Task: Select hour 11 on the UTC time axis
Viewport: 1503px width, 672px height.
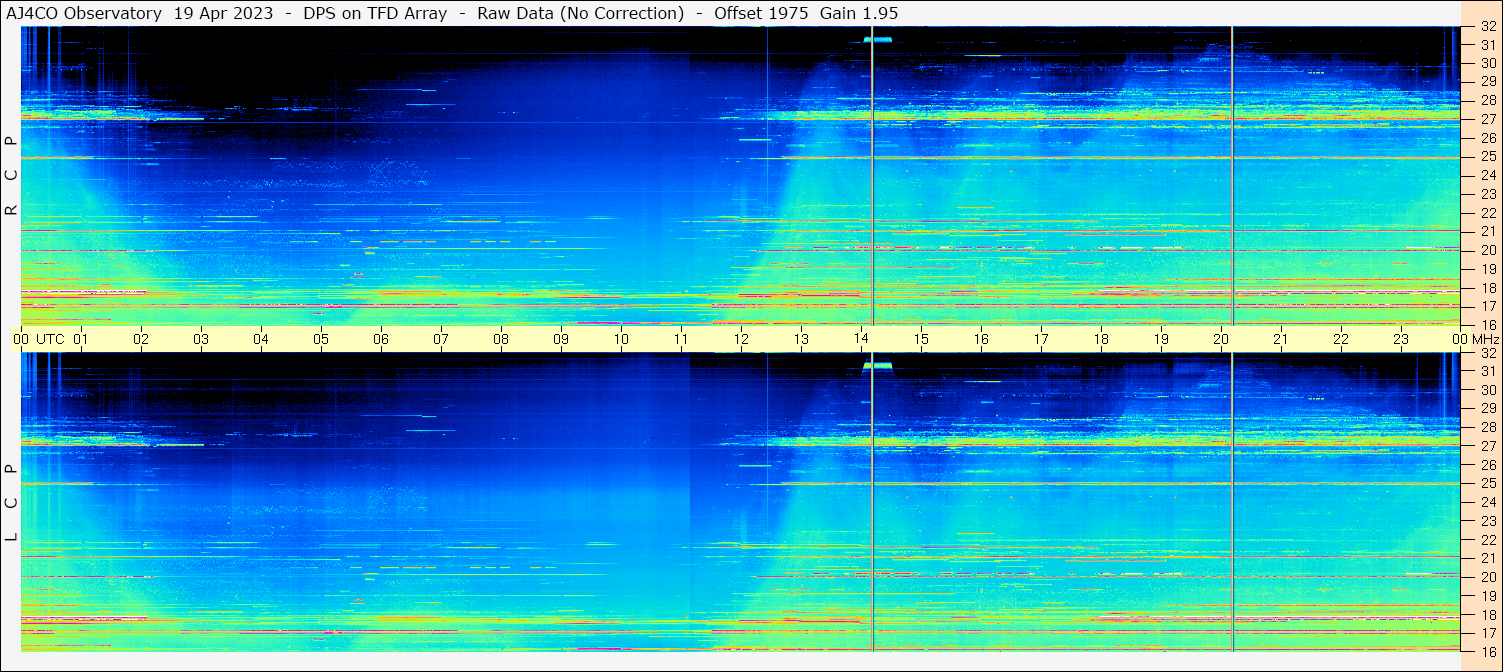Action: 681,339
